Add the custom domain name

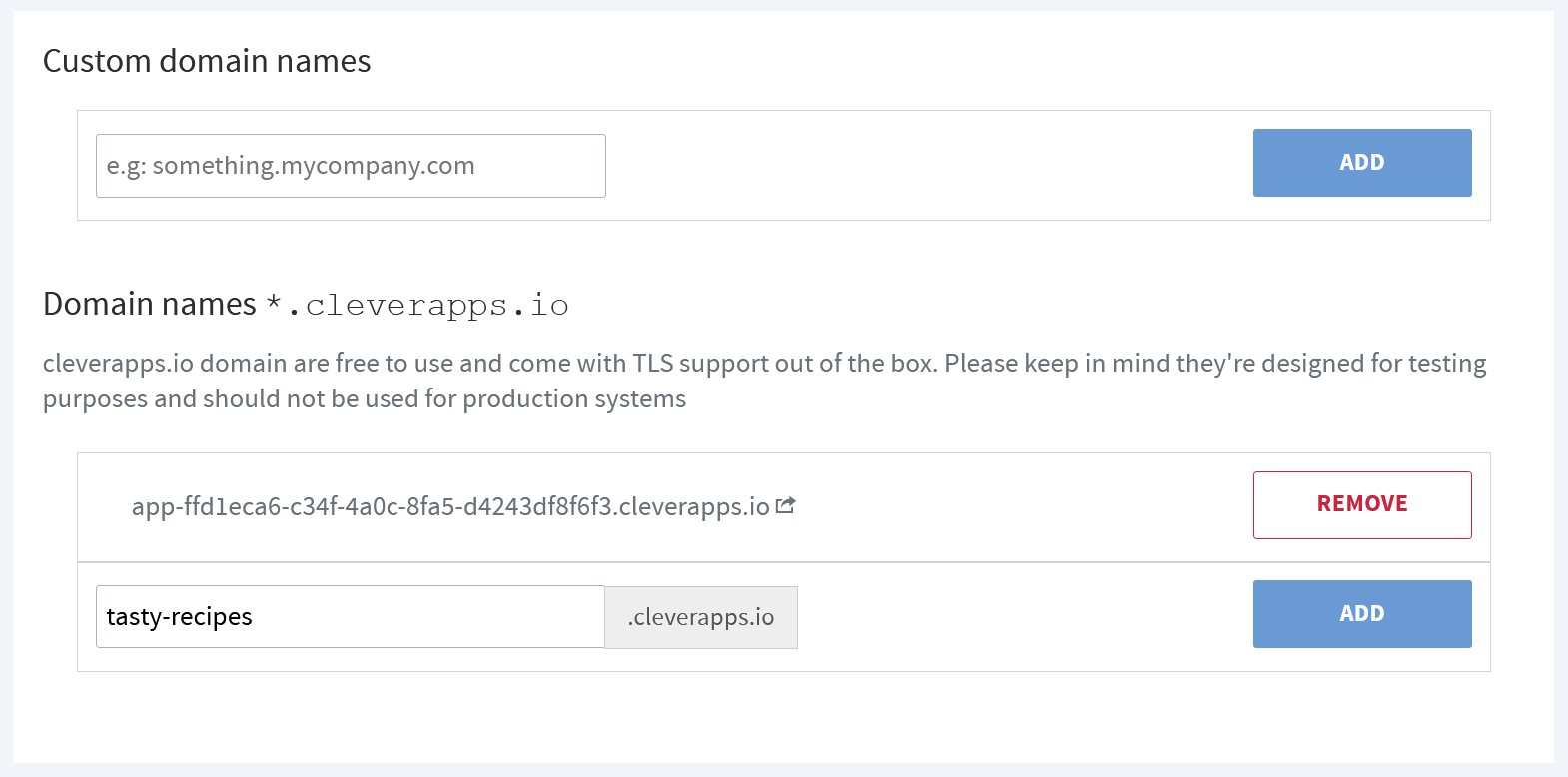click(1362, 163)
